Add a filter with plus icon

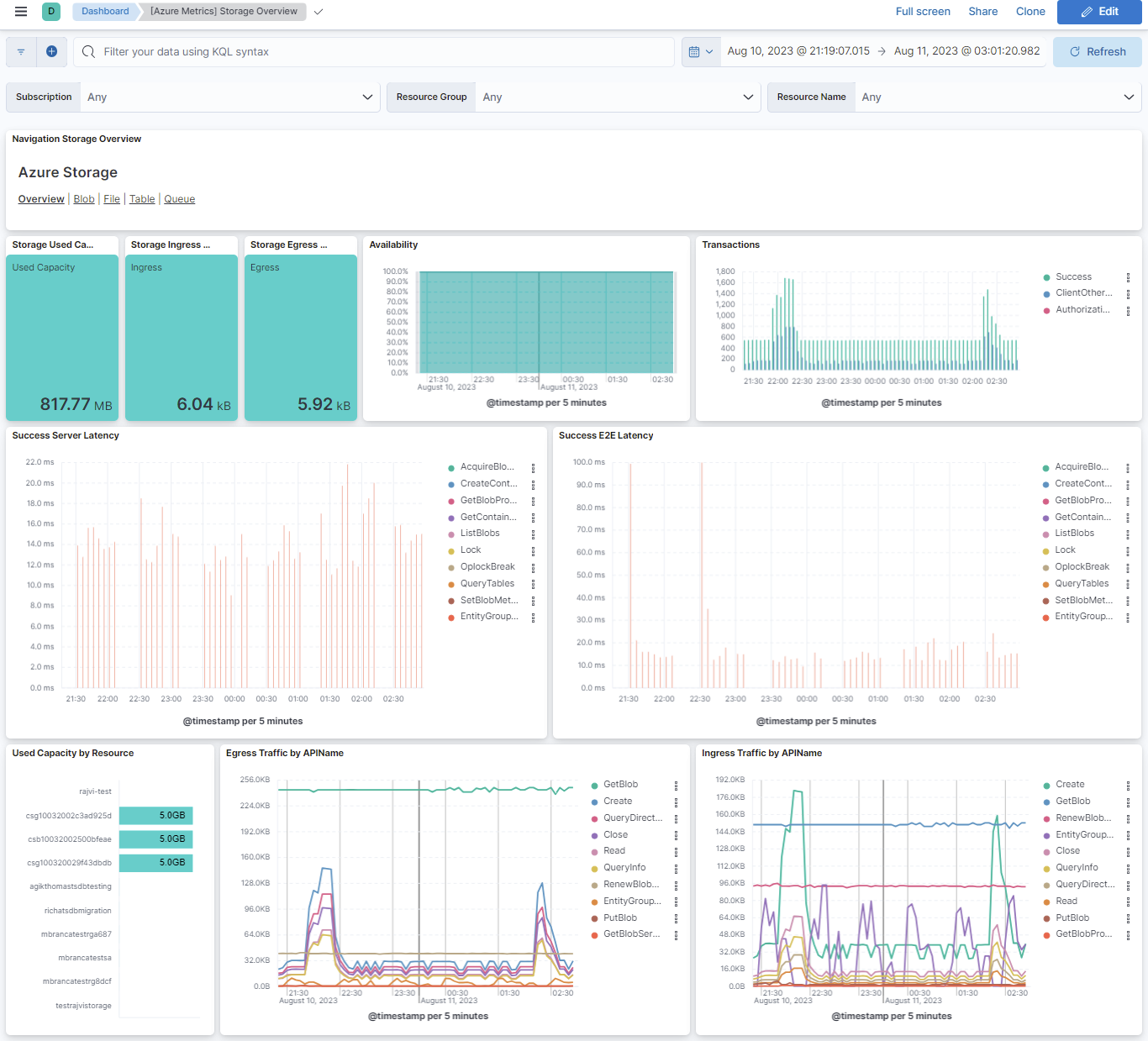coord(51,52)
